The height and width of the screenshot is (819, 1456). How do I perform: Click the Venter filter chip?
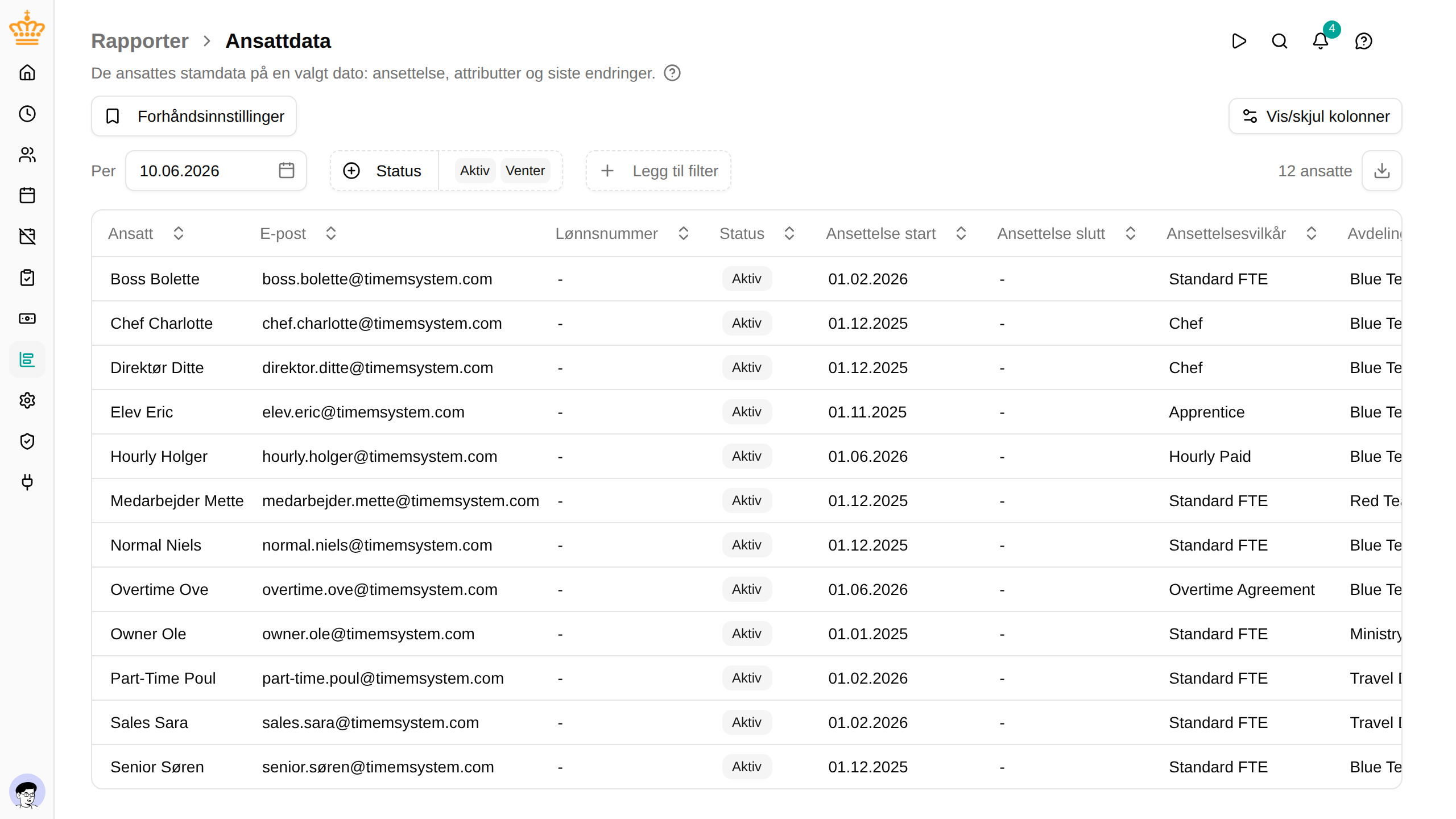525,171
